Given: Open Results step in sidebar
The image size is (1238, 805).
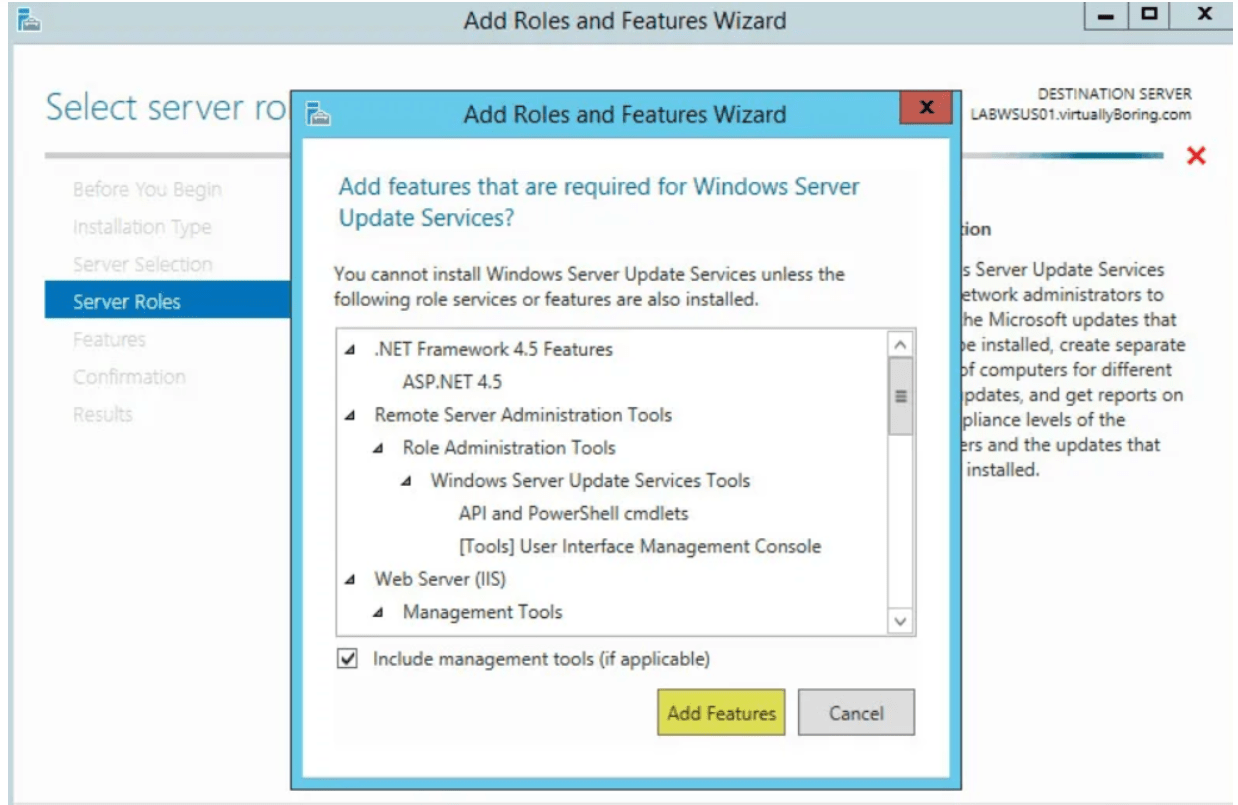Looking at the screenshot, I should tap(102, 414).
